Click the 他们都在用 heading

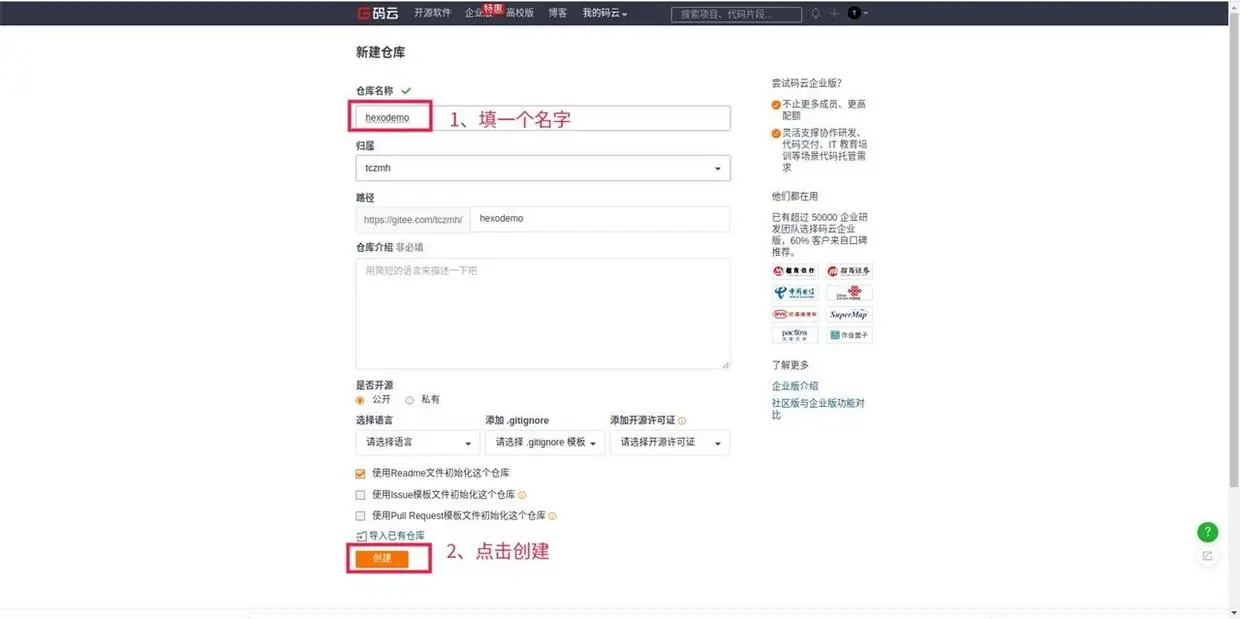pyautogui.click(x=795, y=196)
